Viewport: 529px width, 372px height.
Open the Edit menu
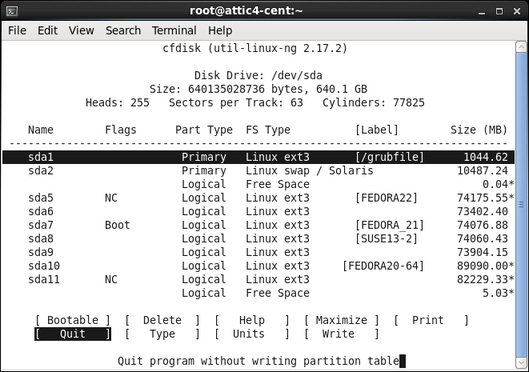(x=48, y=31)
